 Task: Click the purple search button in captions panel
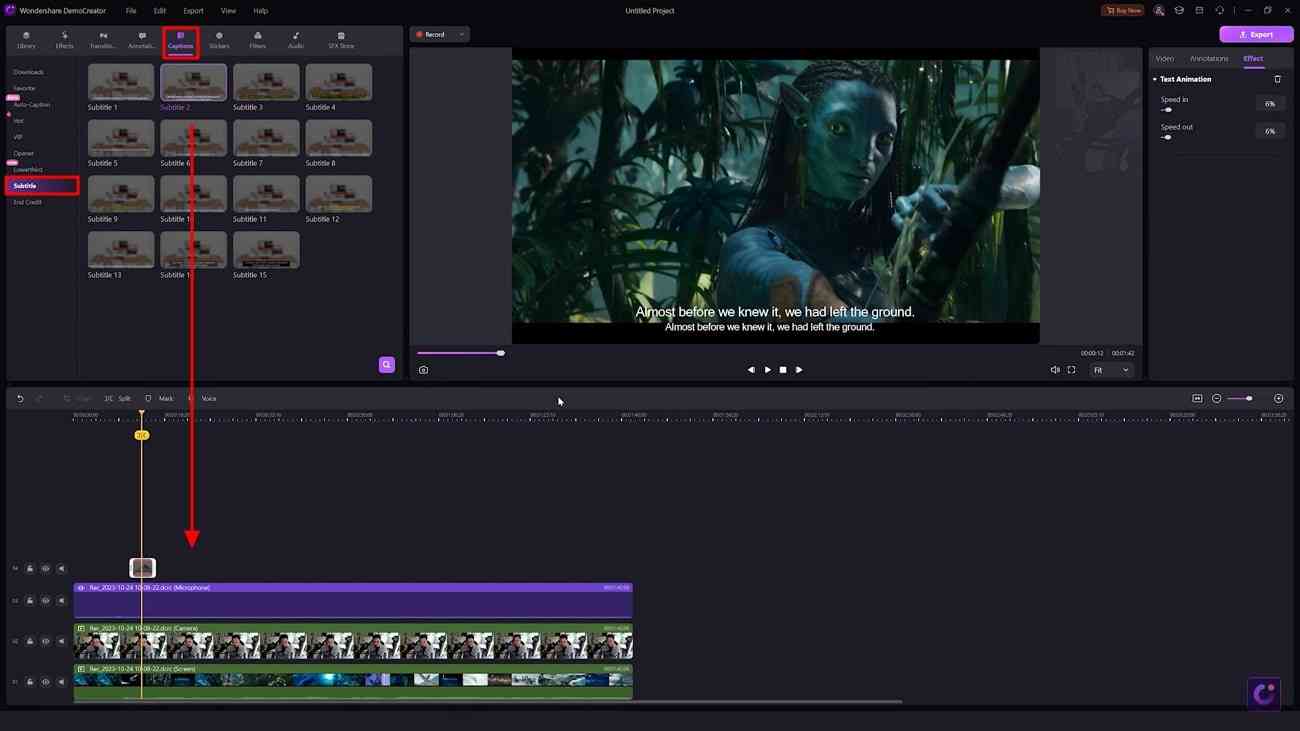(387, 365)
